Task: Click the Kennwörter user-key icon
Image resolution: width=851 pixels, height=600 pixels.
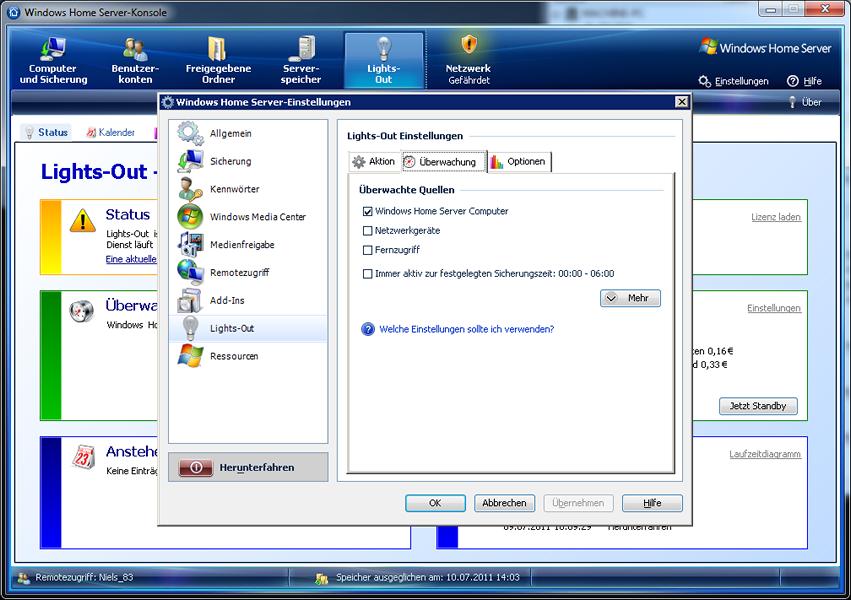Action: point(190,189)
